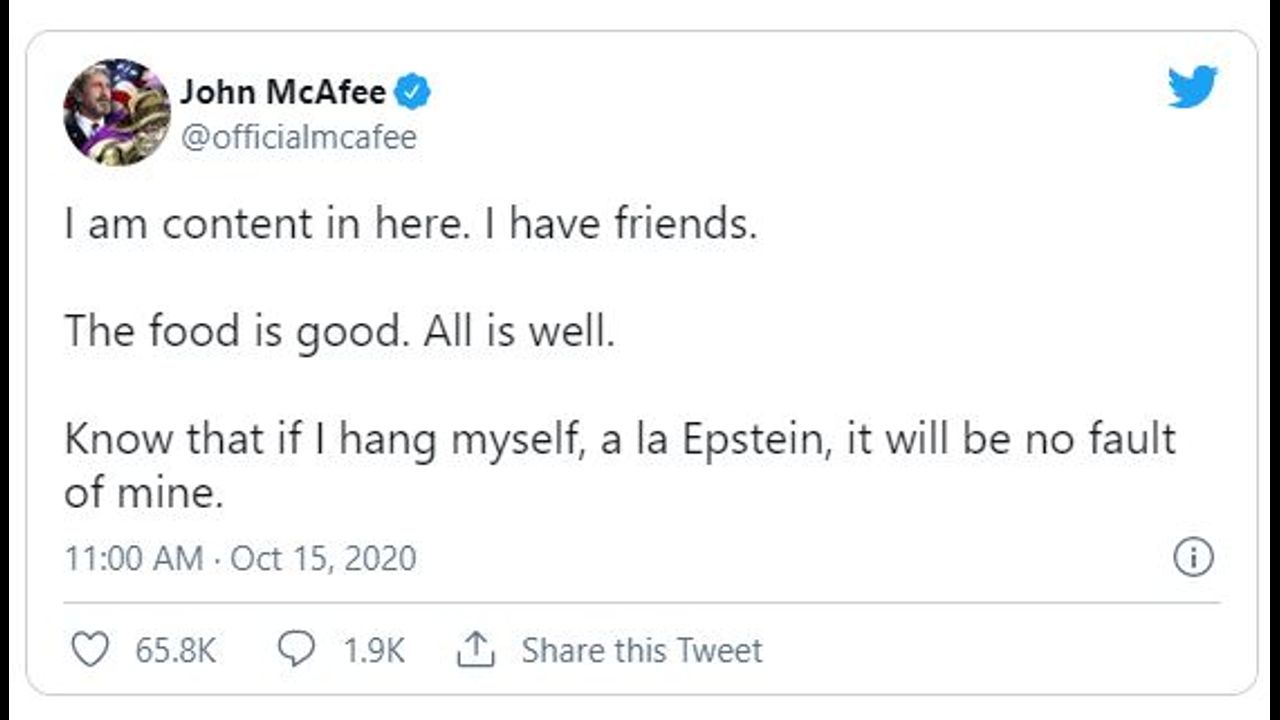Click the line "The food is good."
This screenshot has width=1280, height=720.
point(237,332)
